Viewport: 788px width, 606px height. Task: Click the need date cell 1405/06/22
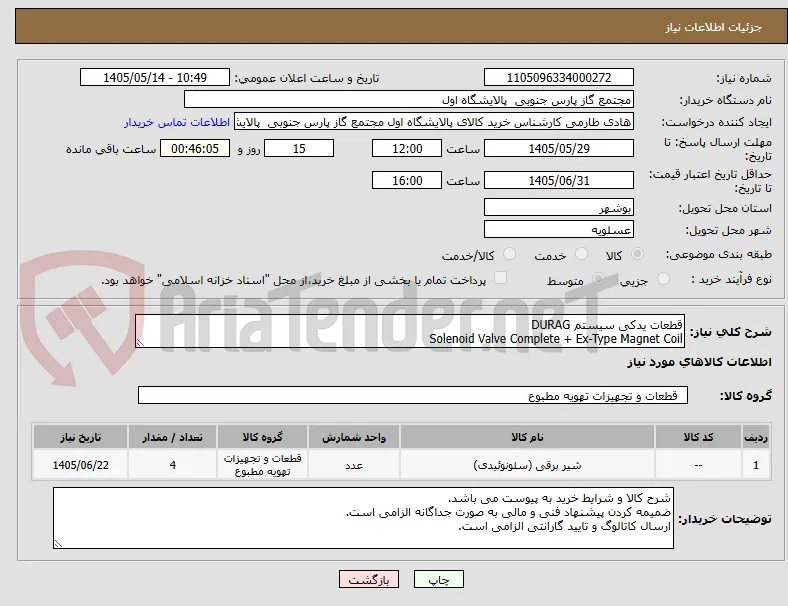pos(80,465)
